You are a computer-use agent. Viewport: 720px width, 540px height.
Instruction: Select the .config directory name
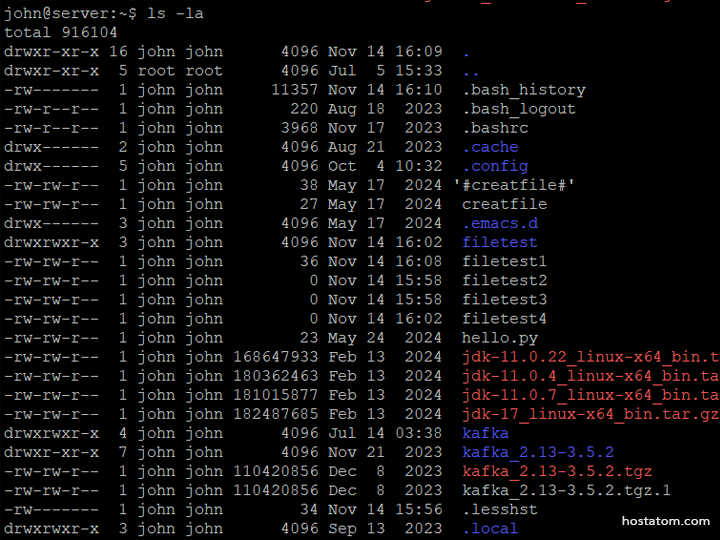[x=495, y=166]
